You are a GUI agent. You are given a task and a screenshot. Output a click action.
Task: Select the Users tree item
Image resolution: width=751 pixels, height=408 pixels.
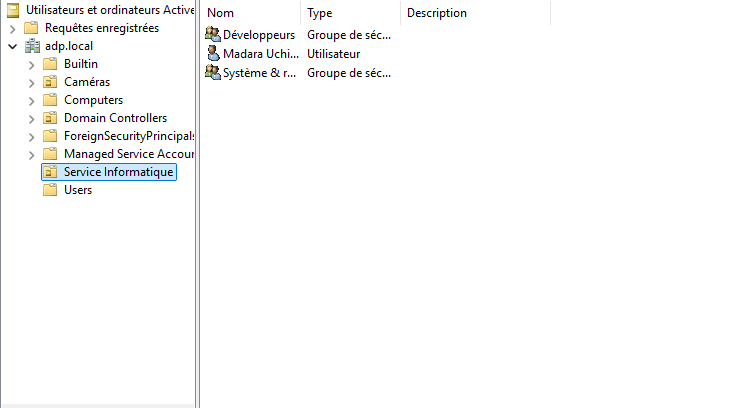click(x=78, y=190)
